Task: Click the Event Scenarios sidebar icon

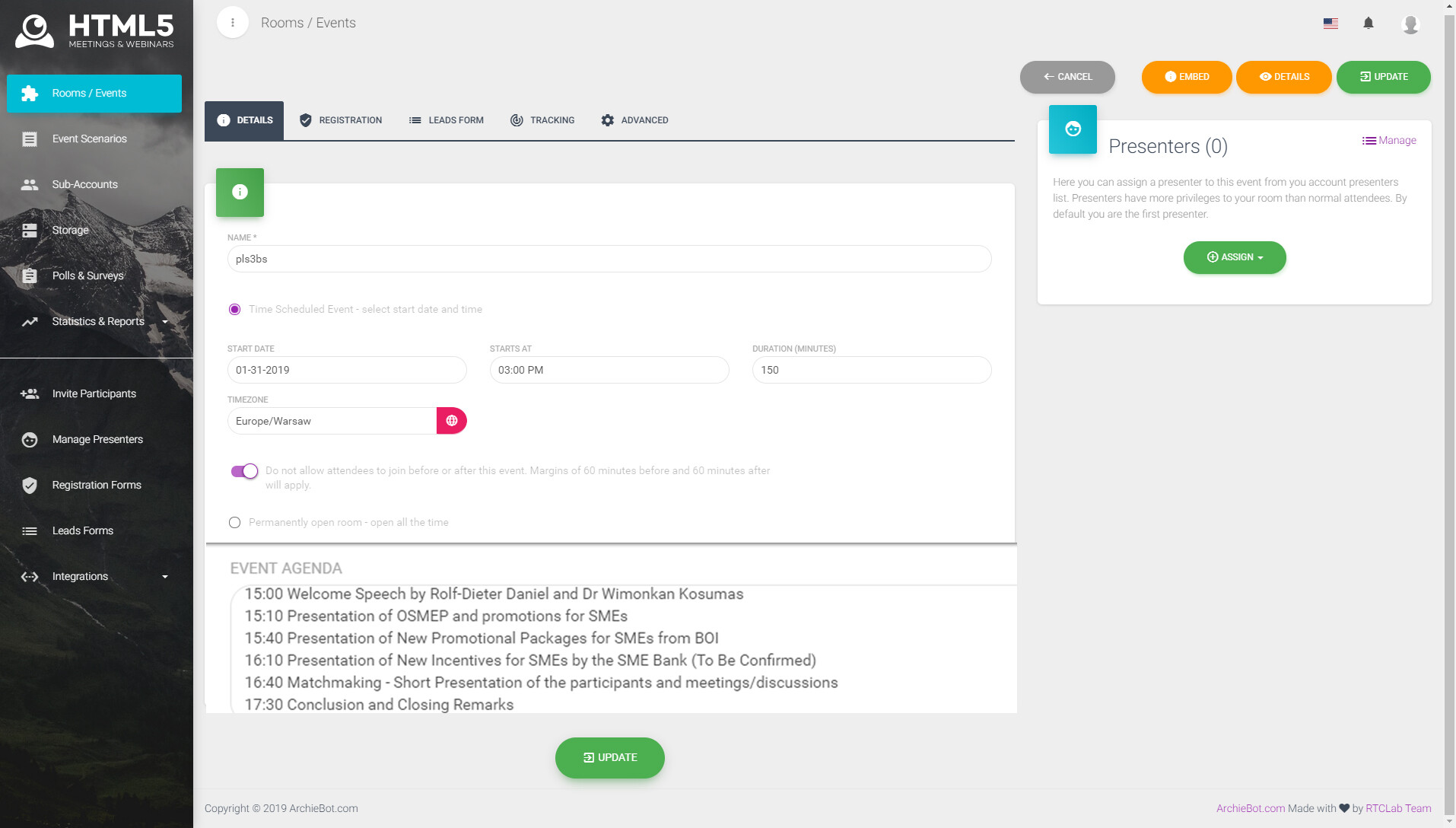Action: tap(30, 139)
